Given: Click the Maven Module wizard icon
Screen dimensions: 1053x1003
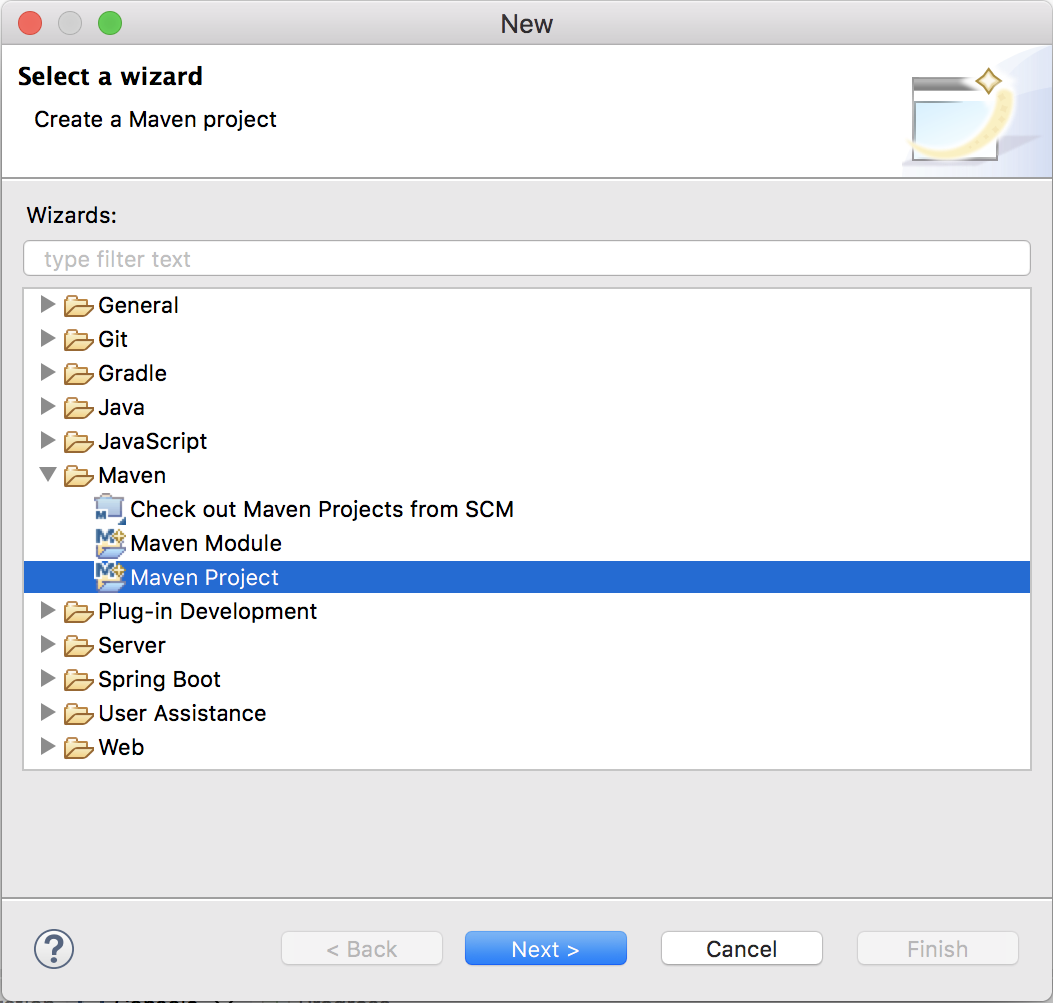Looking at the screenshot, I should (x=110, y=544).
